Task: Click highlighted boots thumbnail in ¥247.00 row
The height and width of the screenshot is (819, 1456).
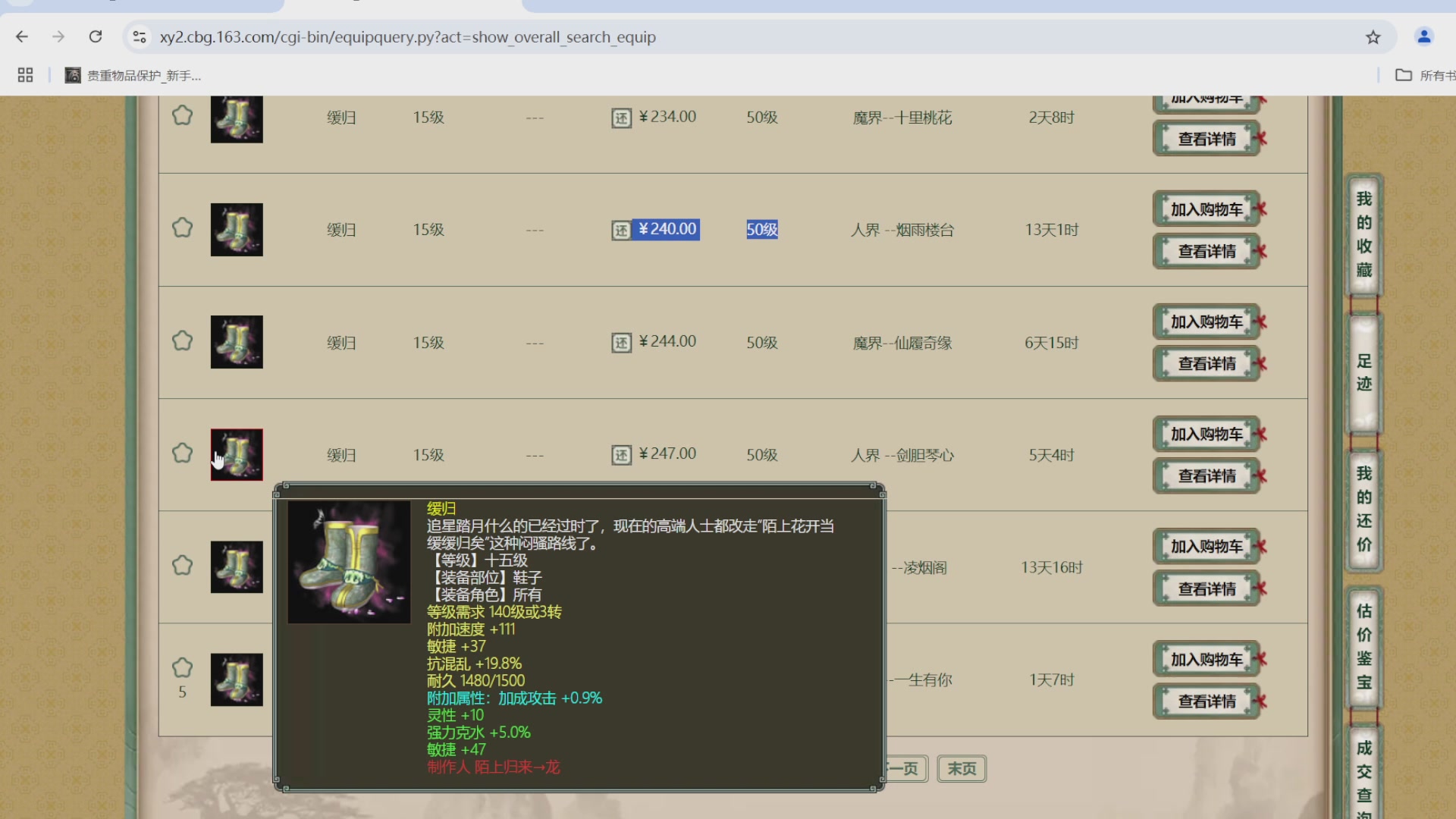Action: [x=237, y=455]
